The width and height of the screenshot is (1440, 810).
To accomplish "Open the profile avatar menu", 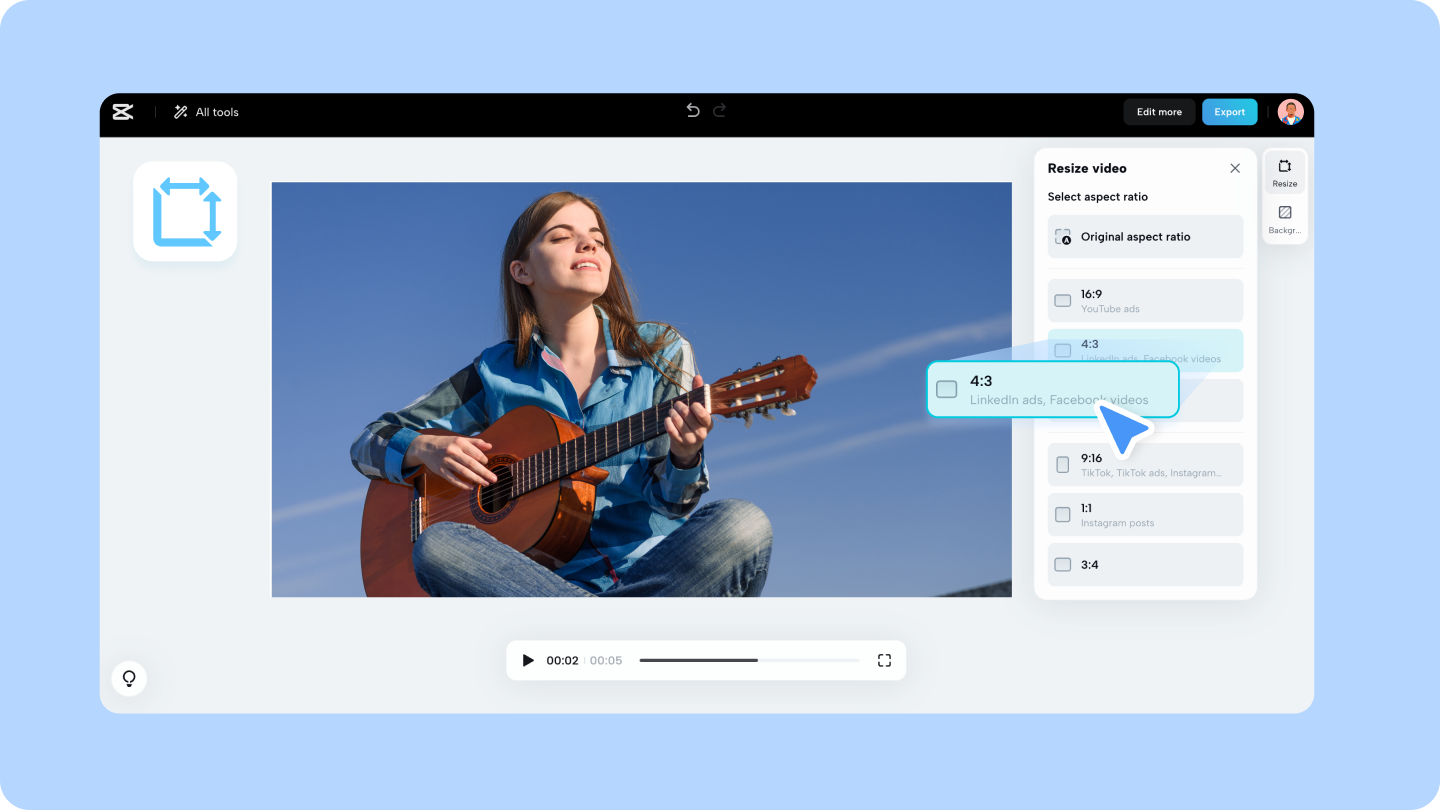I will [x=1290, y=112].
